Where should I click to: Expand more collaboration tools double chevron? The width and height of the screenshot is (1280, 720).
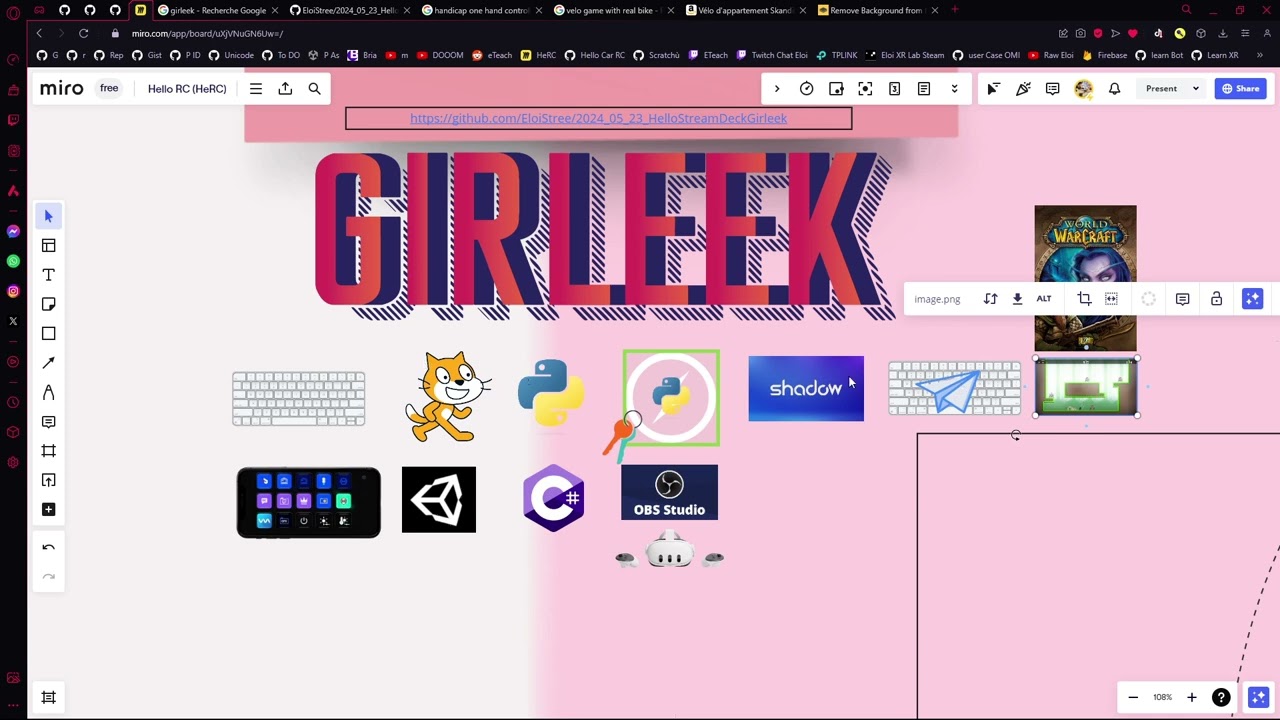point(954,89)
